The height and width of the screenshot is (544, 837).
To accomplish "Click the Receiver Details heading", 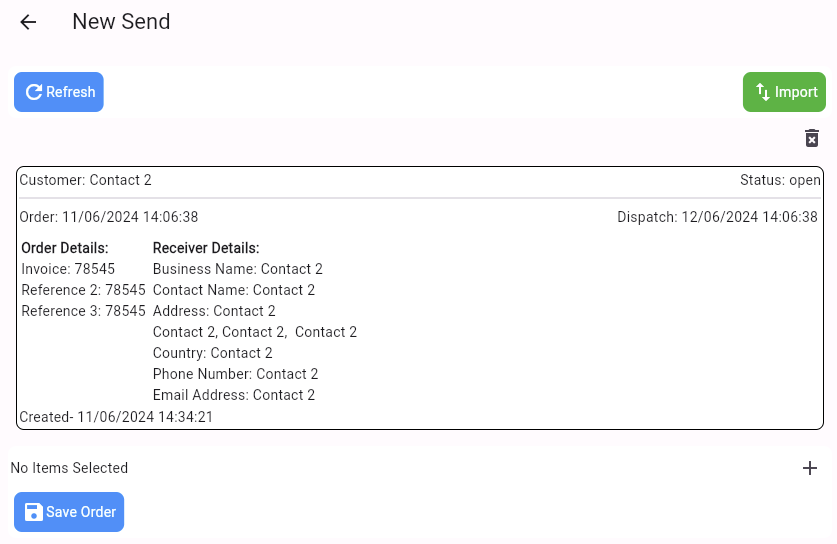I will [206, 248].
